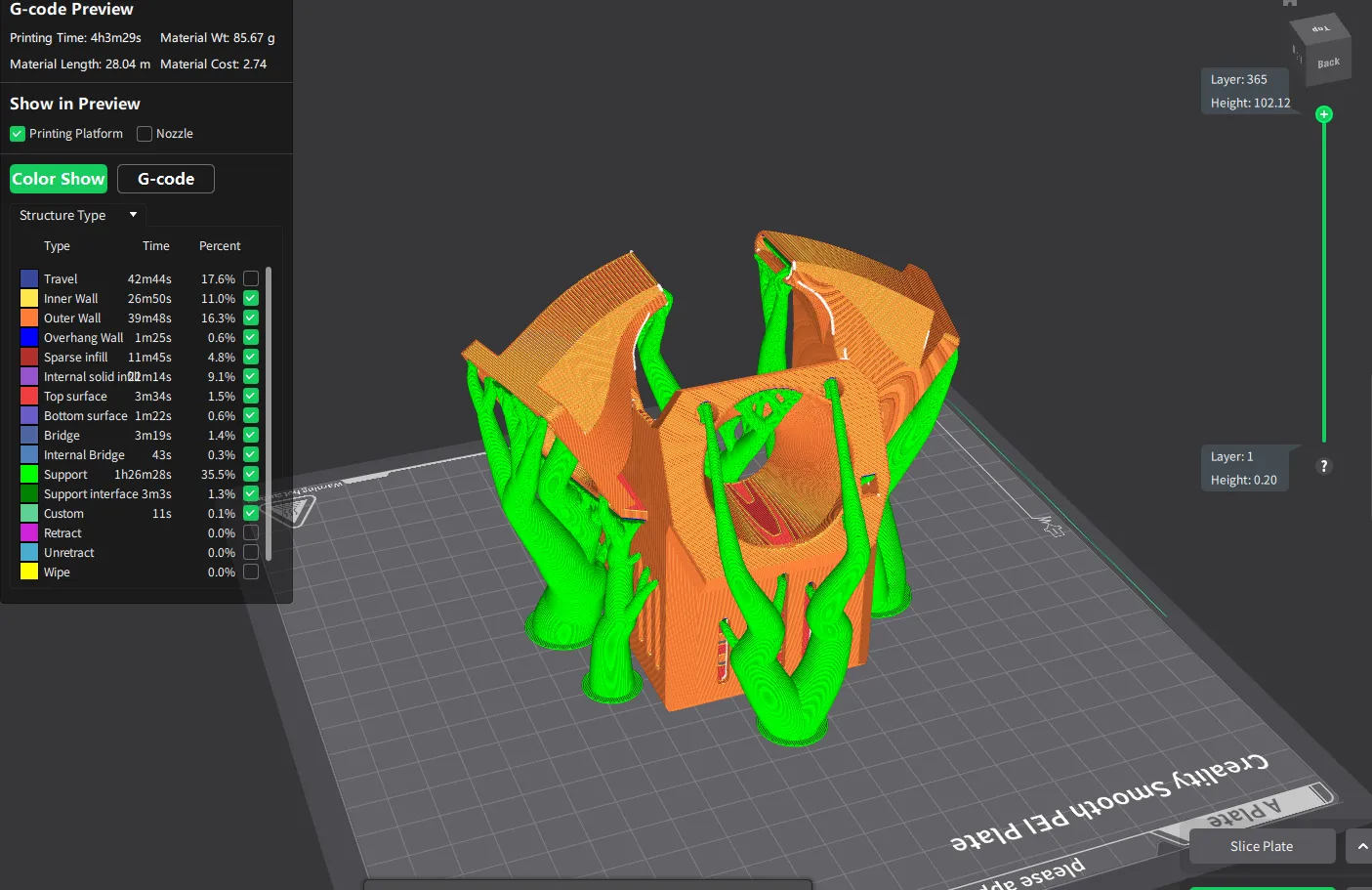Select the Sparse infill dark red swatch

coord(29,357)
